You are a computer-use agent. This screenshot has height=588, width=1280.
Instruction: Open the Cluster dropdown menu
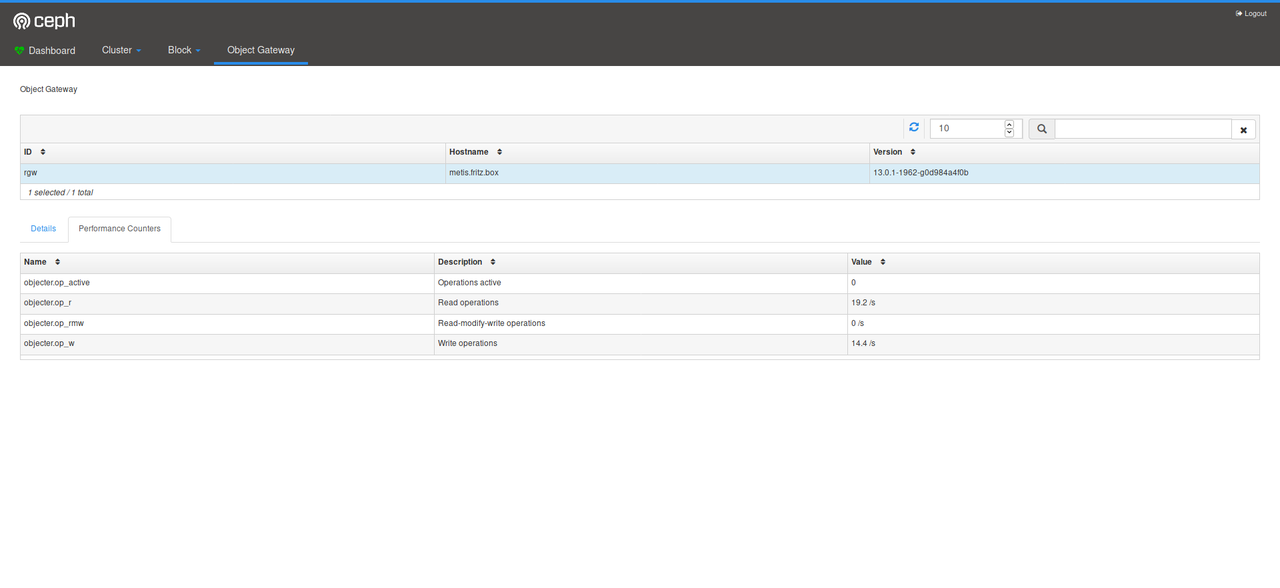point(121,50)
